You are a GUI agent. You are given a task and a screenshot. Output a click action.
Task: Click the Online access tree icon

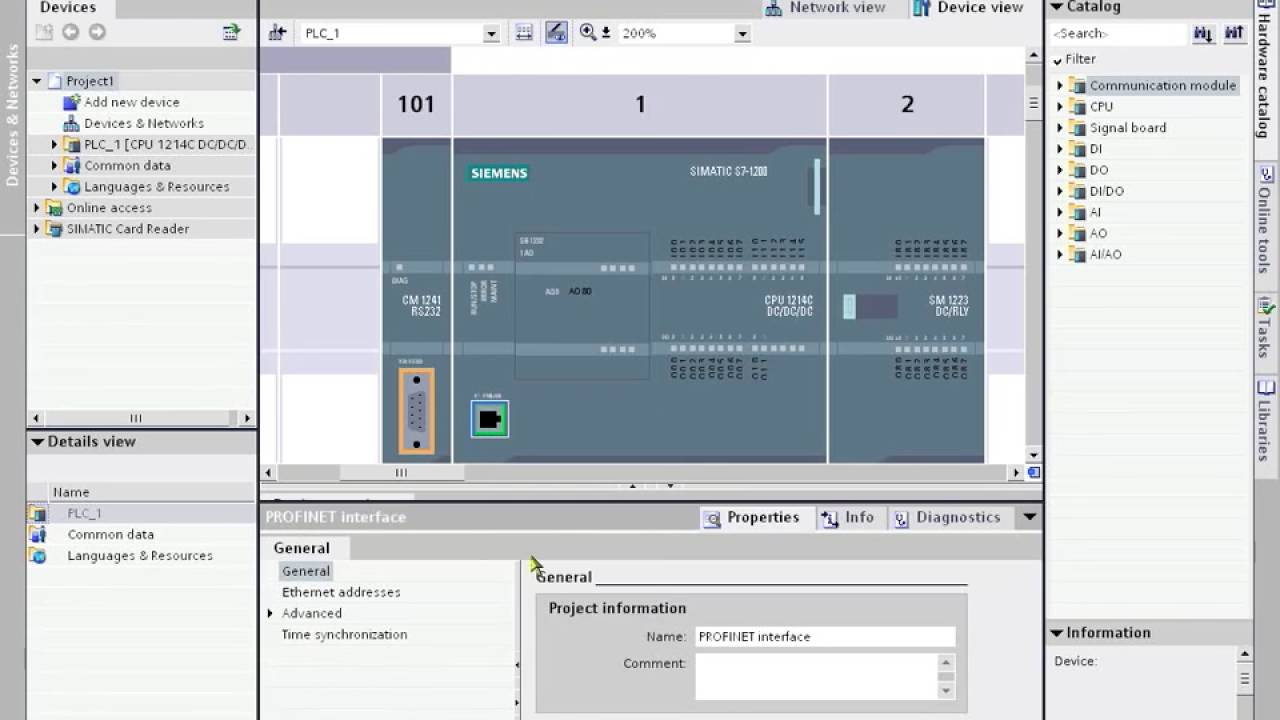pyautogui.click(x=54, y=208)
